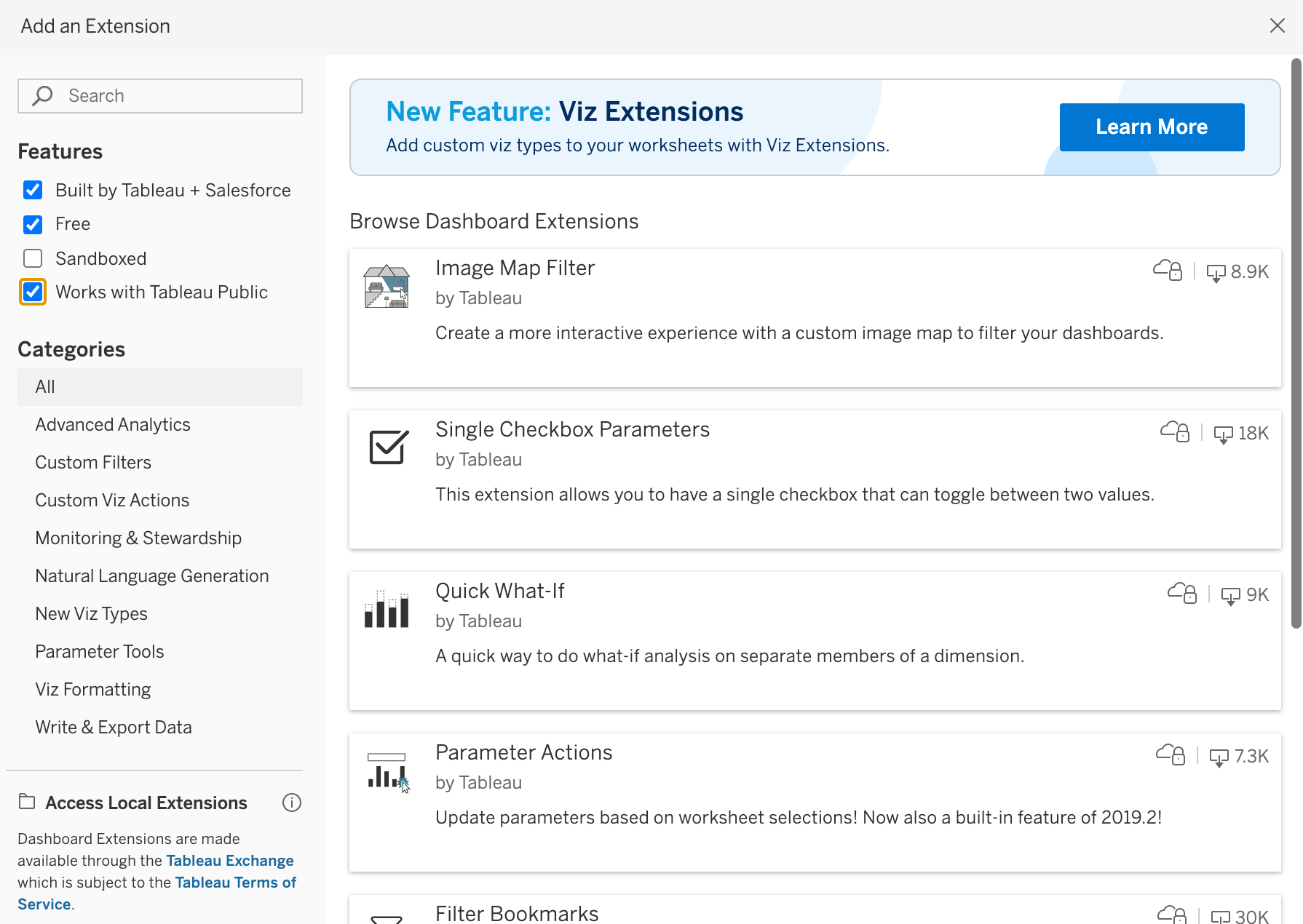Click the Image Map Filter description text

(799, 333)
